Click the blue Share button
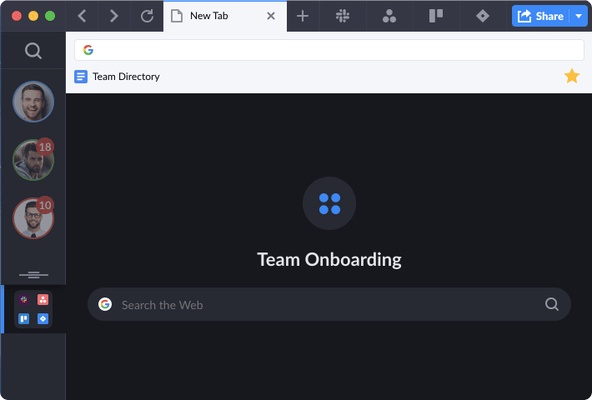 (x=541, y=16)
